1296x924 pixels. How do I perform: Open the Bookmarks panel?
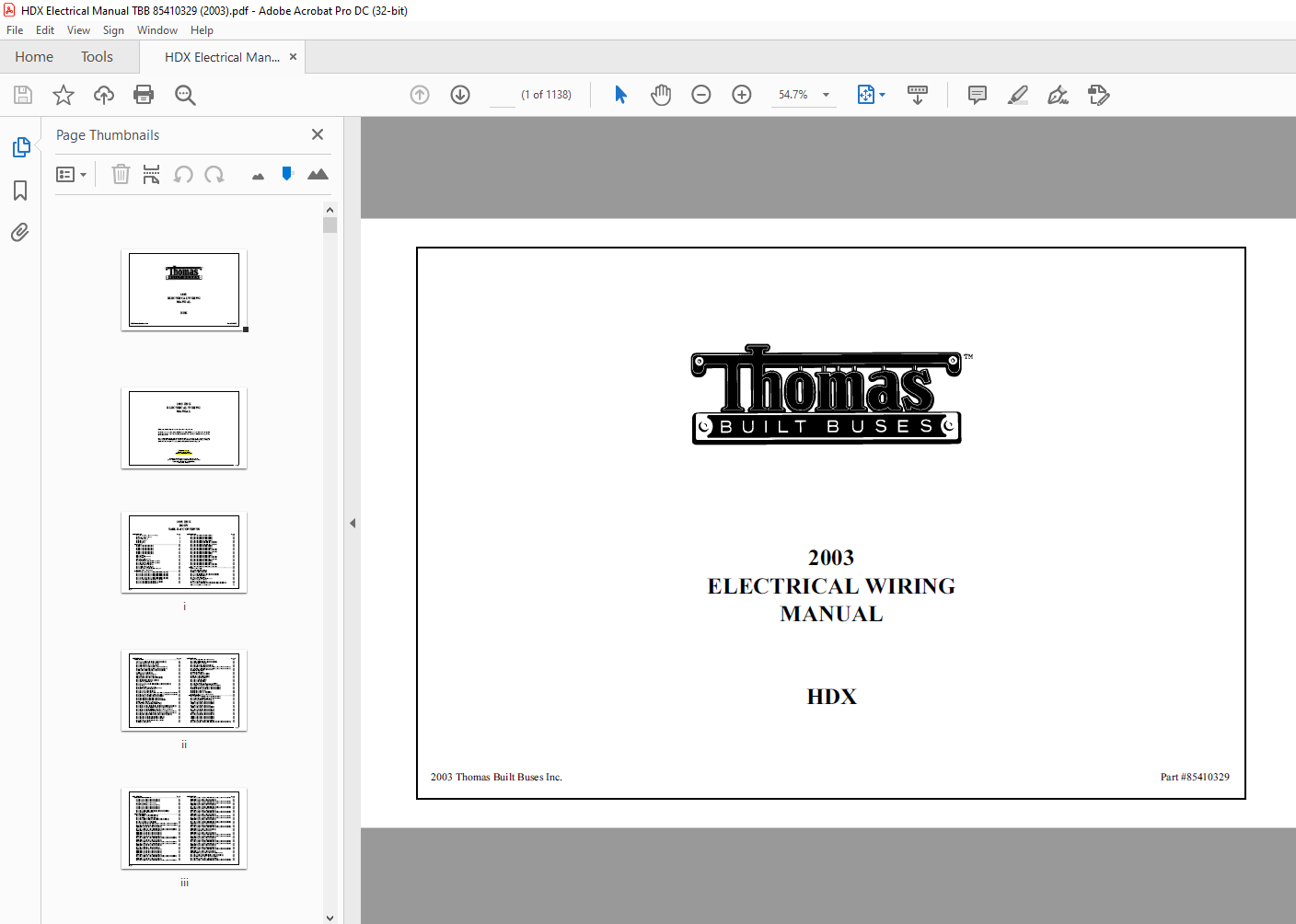point(20,191)
